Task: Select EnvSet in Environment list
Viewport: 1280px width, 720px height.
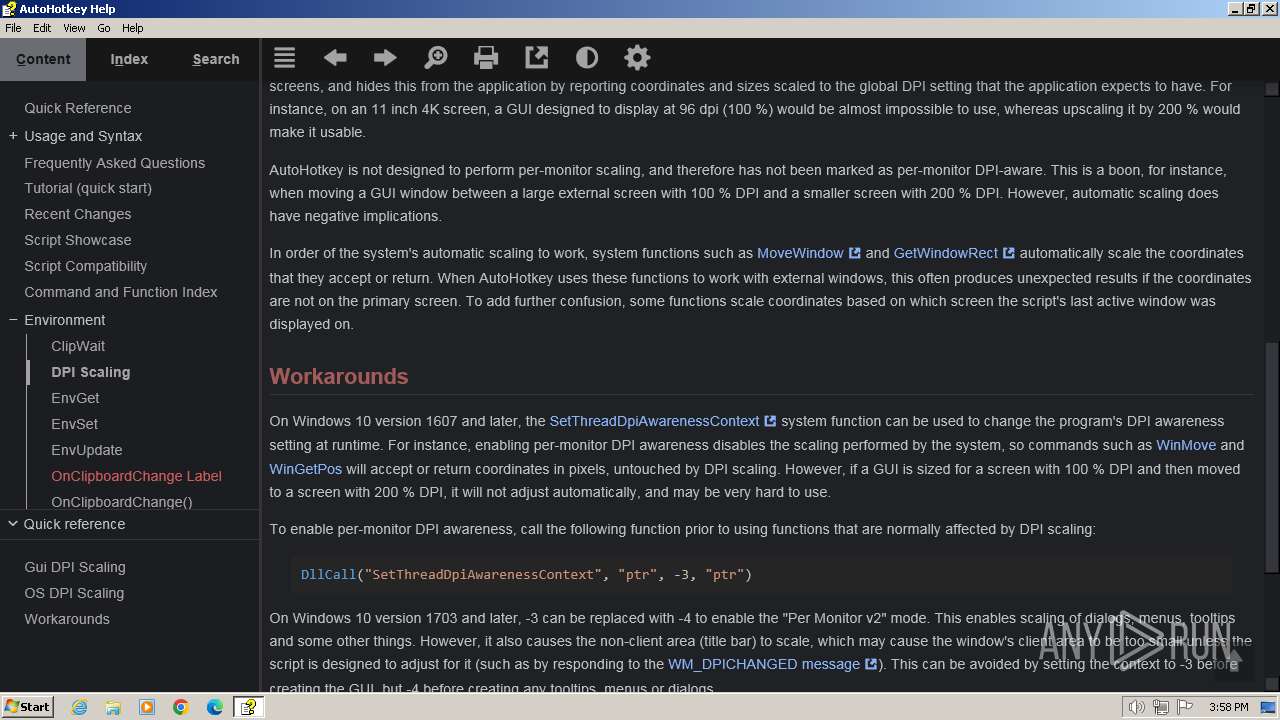Action: click(75, 424)
